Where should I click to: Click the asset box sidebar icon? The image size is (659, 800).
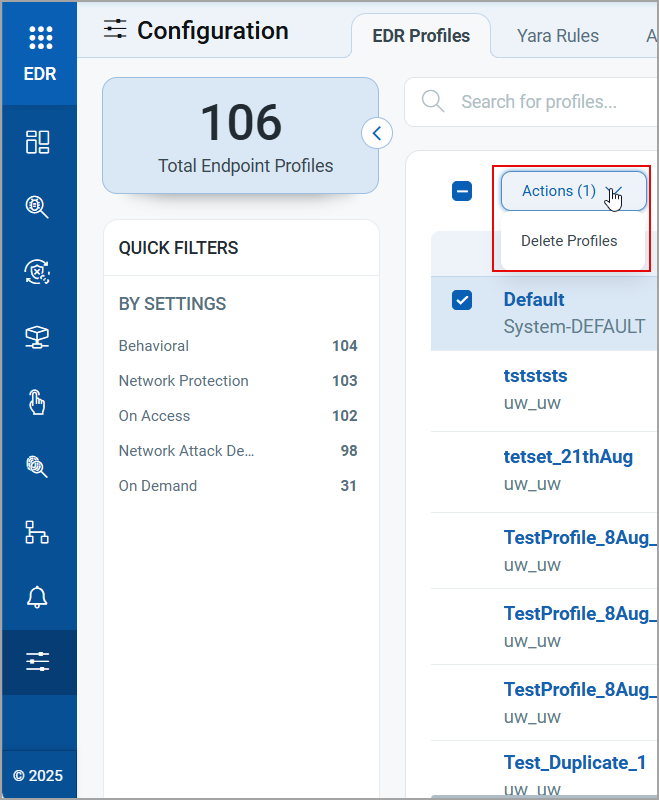37,337
